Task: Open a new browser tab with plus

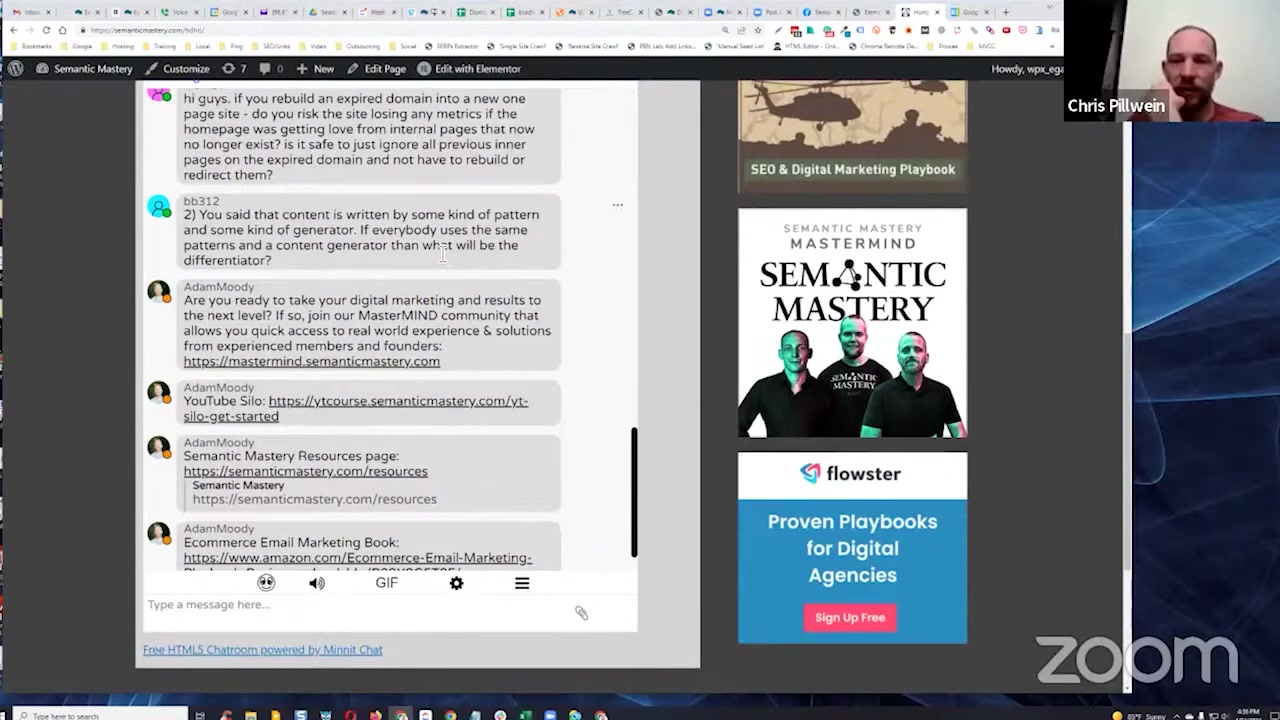Action: point(1005,12)
